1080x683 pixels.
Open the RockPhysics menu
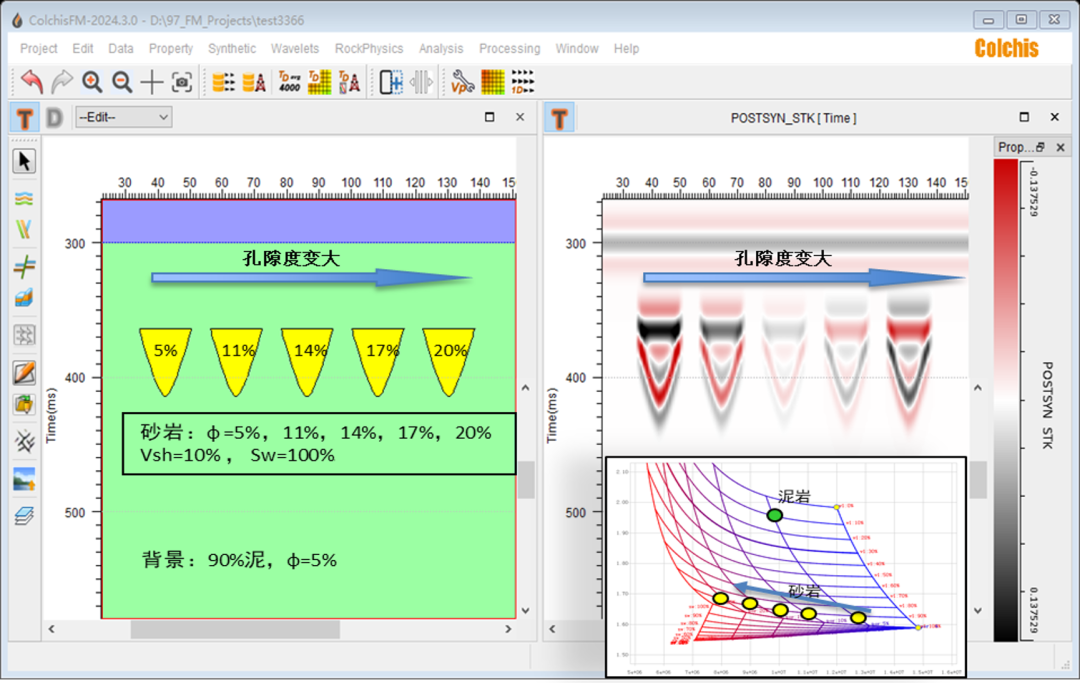(369, 48)
